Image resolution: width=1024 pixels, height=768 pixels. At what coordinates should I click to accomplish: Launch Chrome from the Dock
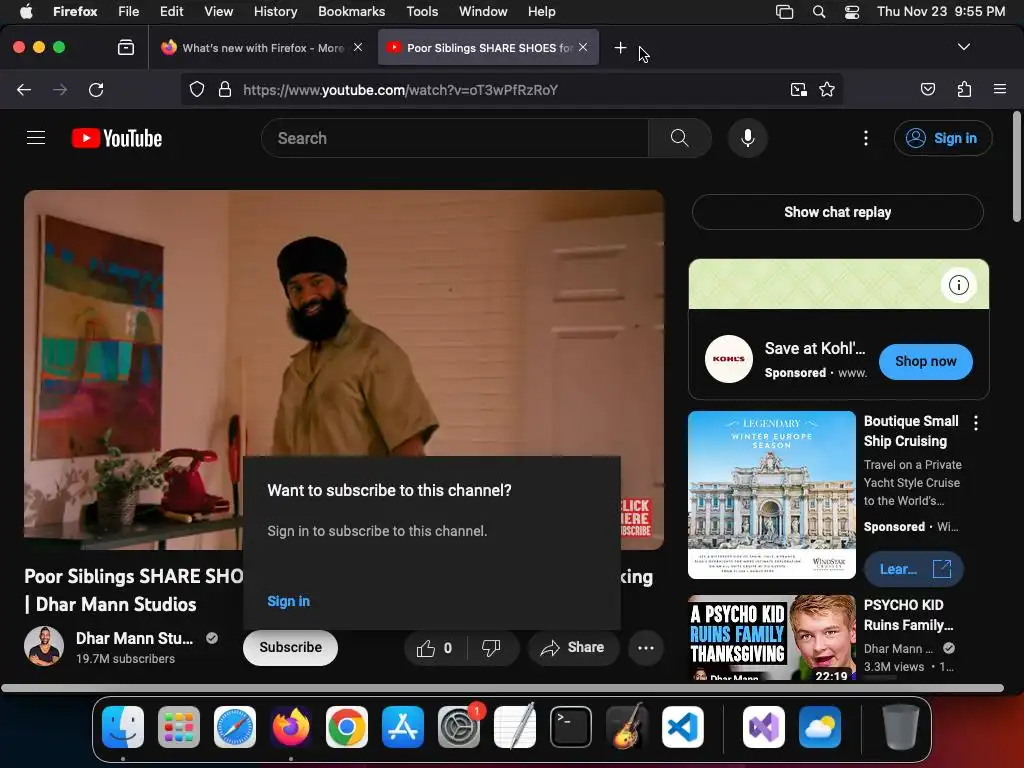pyautogui.click(x=347, y=727)
